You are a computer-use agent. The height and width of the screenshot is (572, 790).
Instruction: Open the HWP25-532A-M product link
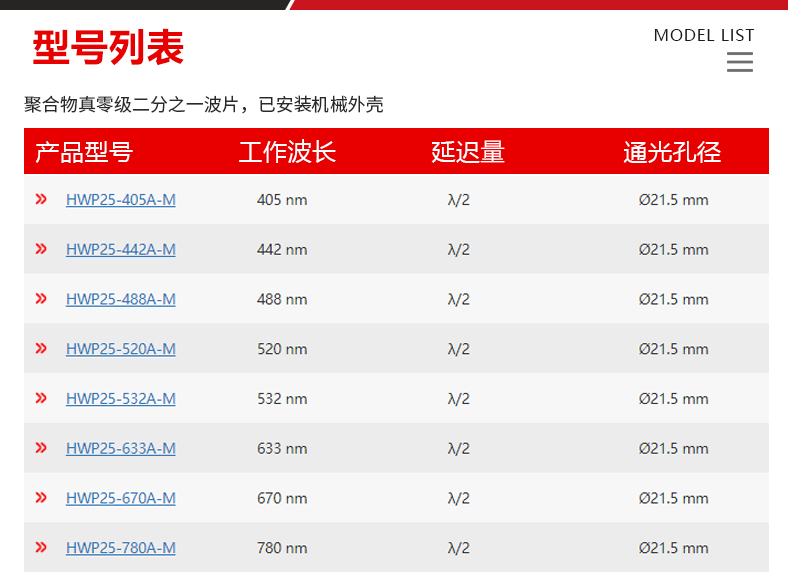tap(121, 399)
